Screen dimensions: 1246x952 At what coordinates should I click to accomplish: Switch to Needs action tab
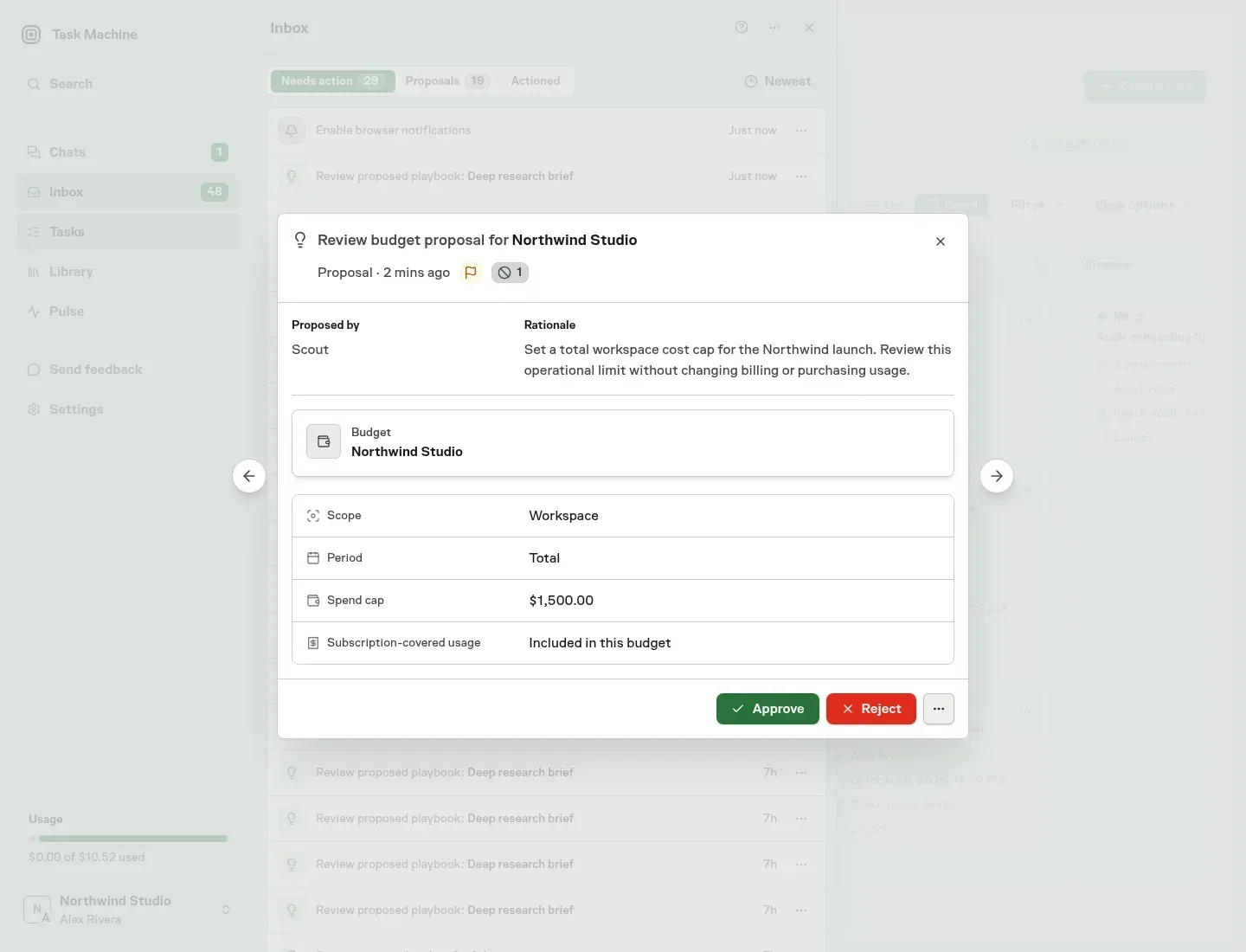(x=332, y=81)
